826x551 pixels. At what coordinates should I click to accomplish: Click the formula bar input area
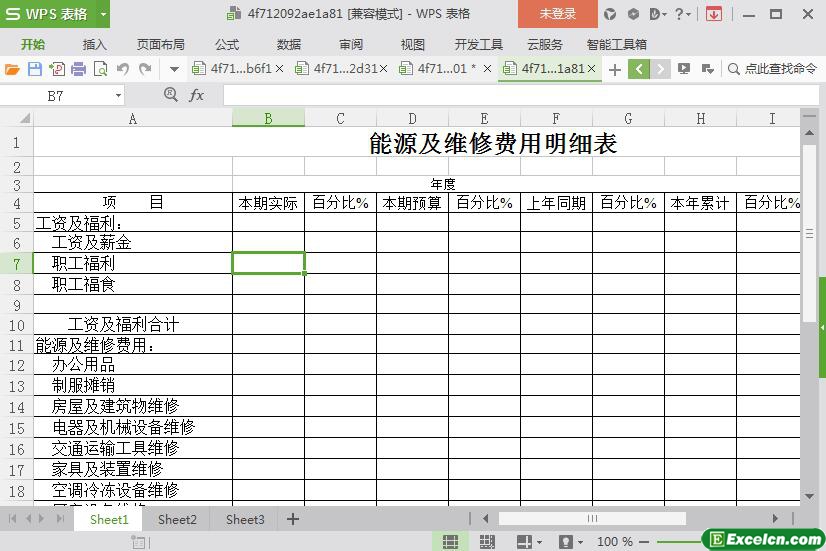click(x=520, y=95)
